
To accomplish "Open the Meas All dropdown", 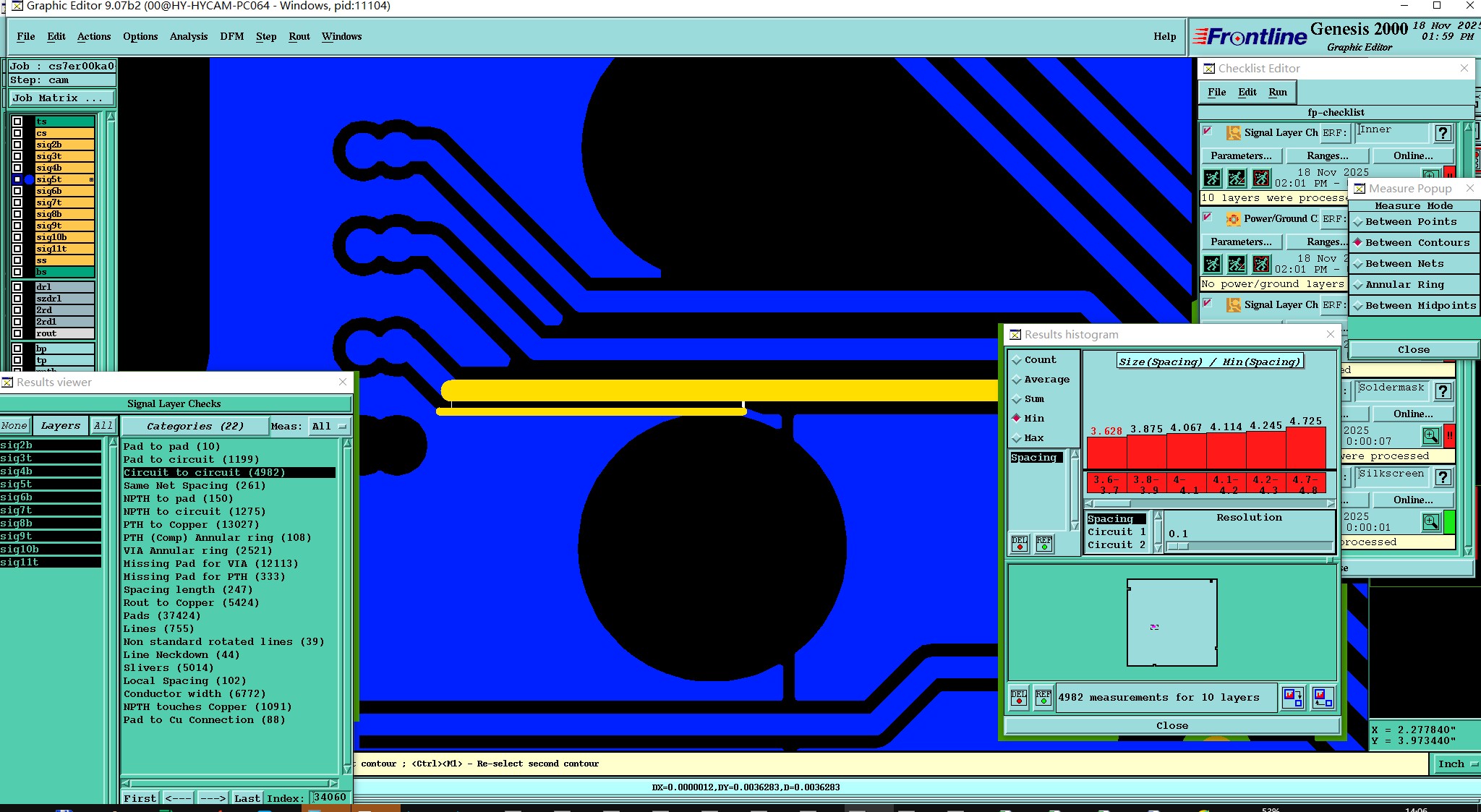I will pyautogui.click(x=329, y=427).
